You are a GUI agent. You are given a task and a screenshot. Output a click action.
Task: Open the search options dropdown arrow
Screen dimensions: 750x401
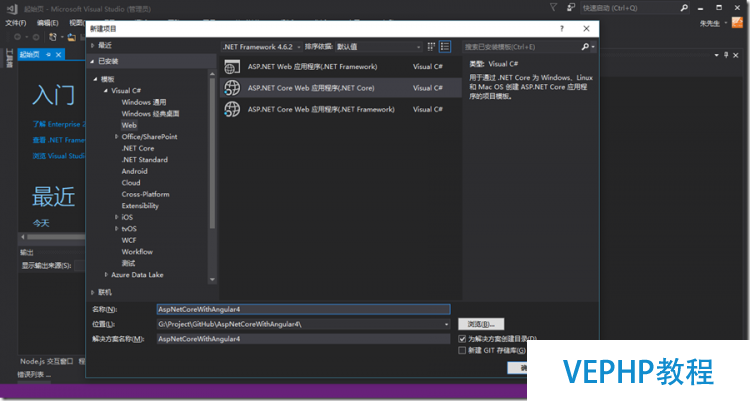tap(593, 47)
